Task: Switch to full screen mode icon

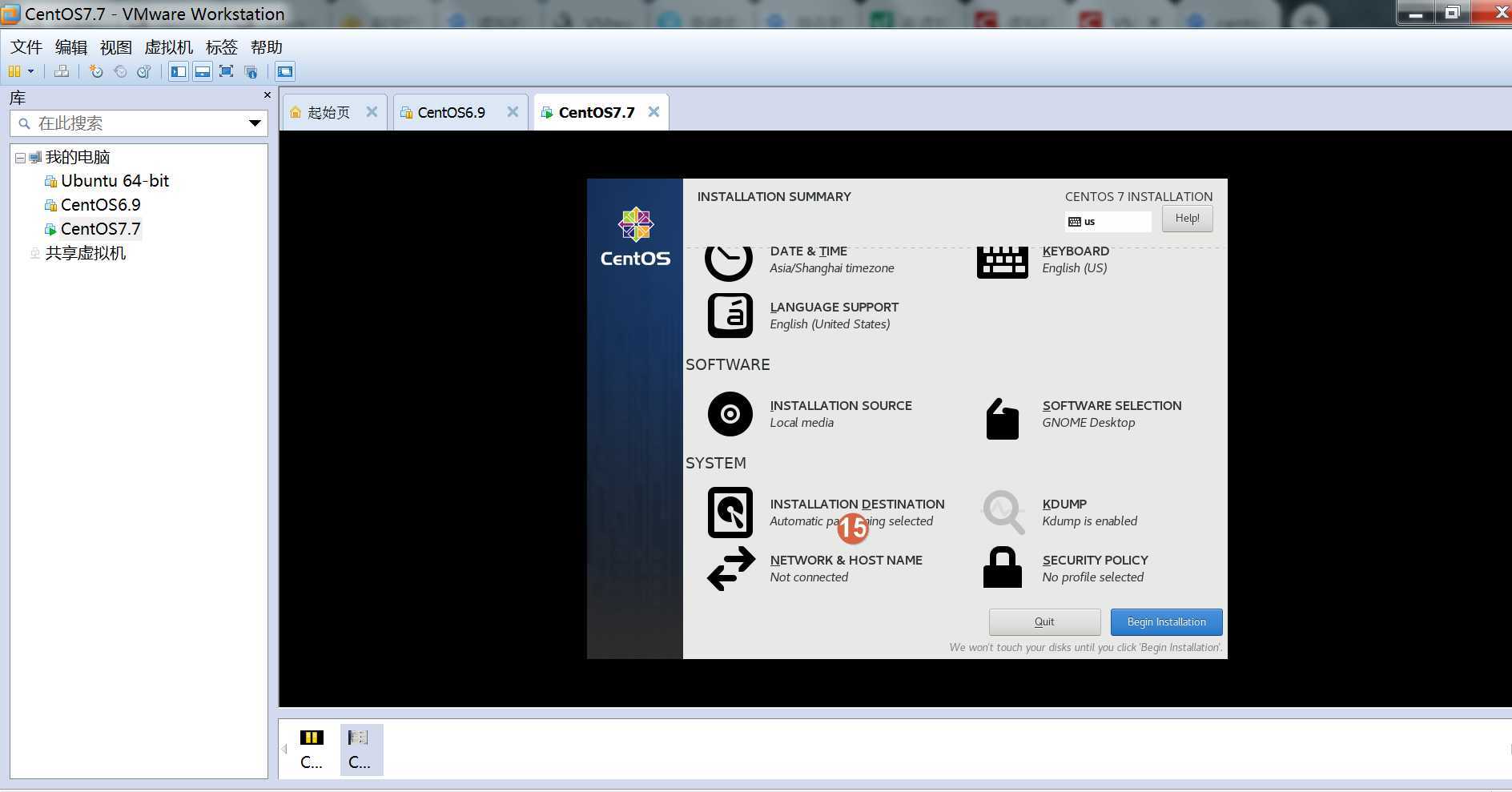Action: coord(227,71)
